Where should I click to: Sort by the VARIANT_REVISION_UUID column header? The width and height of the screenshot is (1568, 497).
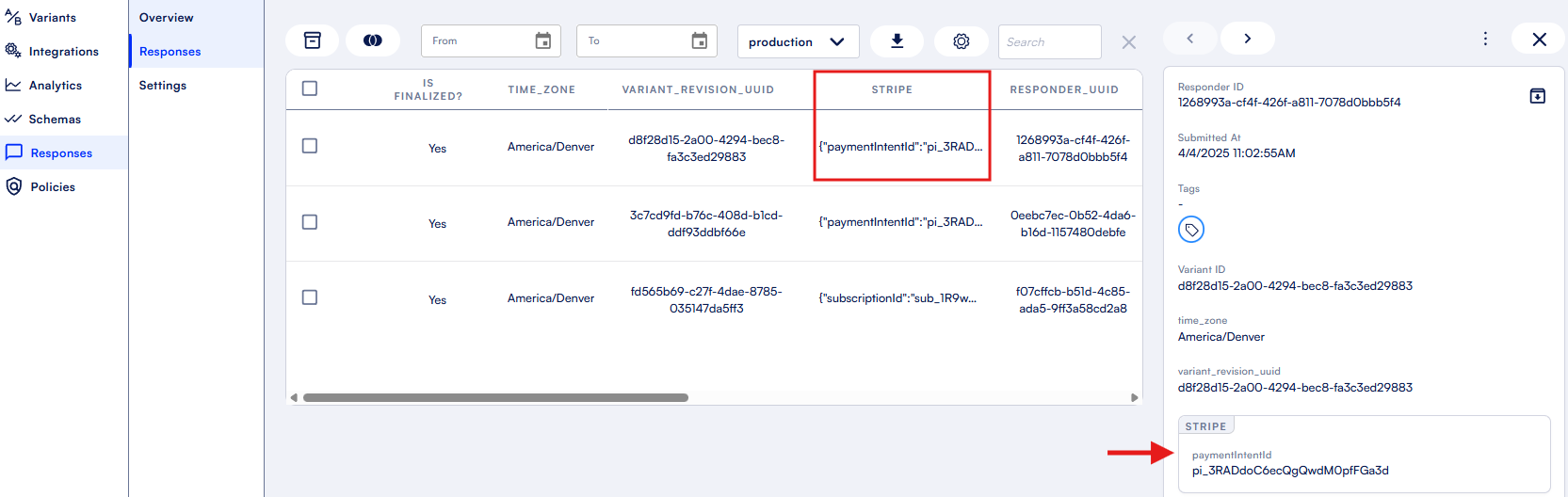[698, 89]
